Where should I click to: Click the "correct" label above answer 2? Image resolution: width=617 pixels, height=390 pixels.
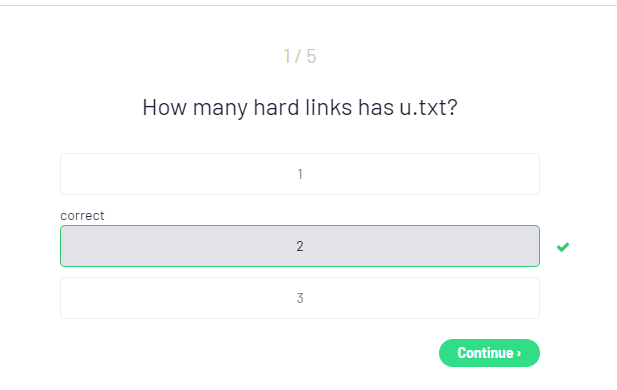[82, 216]
